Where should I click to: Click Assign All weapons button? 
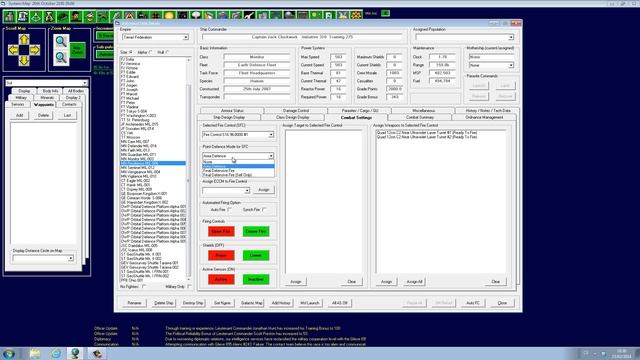(x=415, y=282)
